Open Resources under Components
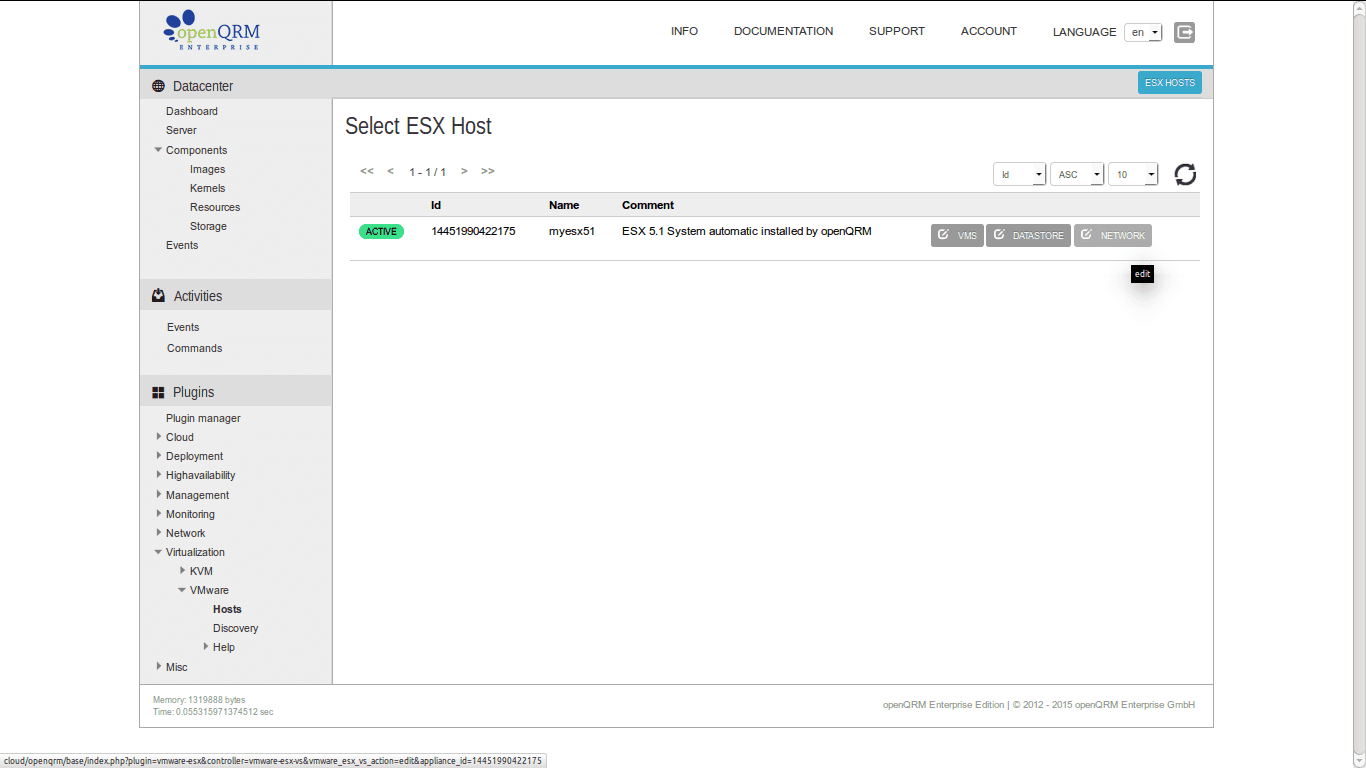This screenshot has height=768, width=1366. (215, 207)
